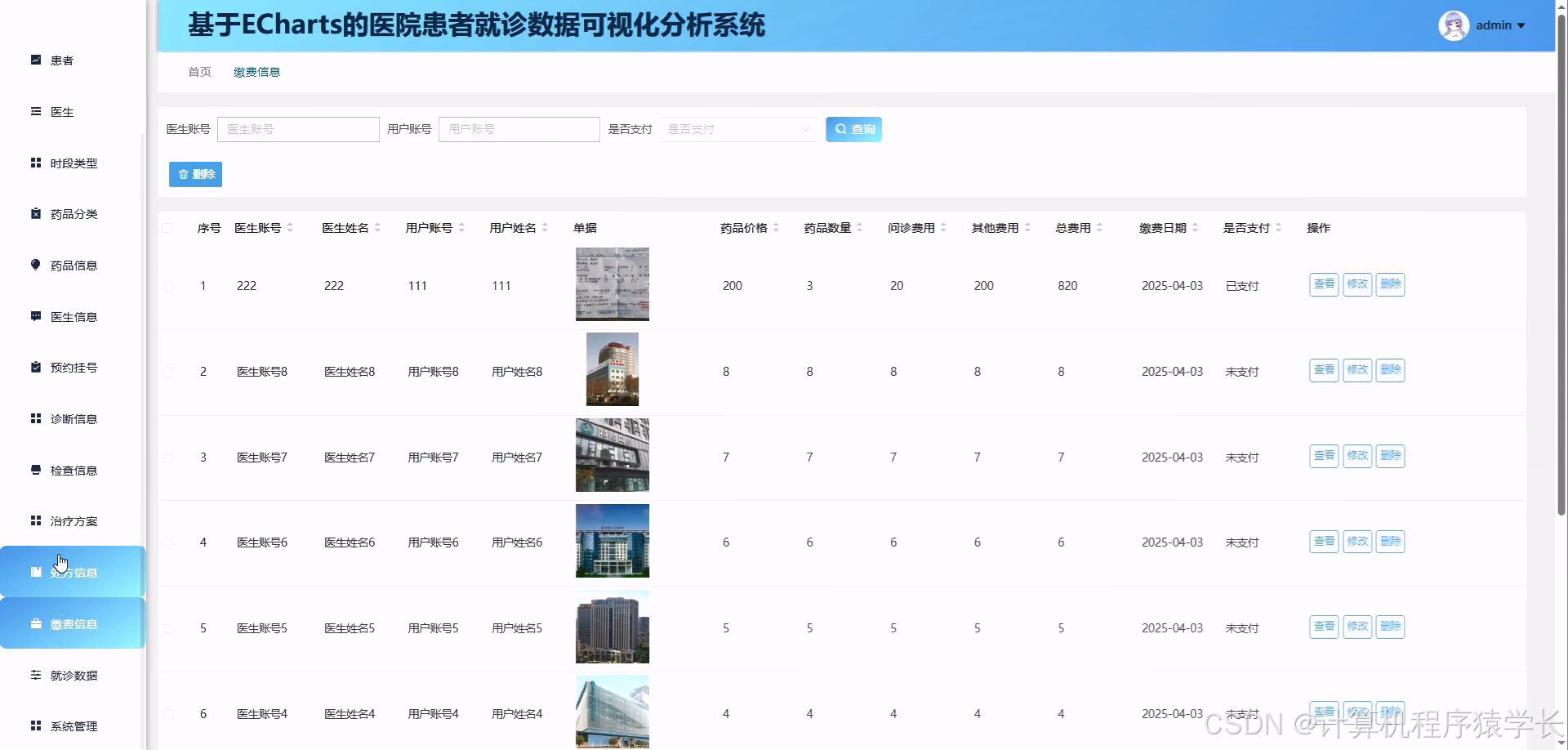Open 就诊数据 in the sidebar
The image size is (1568, 750).
(35, 676)
